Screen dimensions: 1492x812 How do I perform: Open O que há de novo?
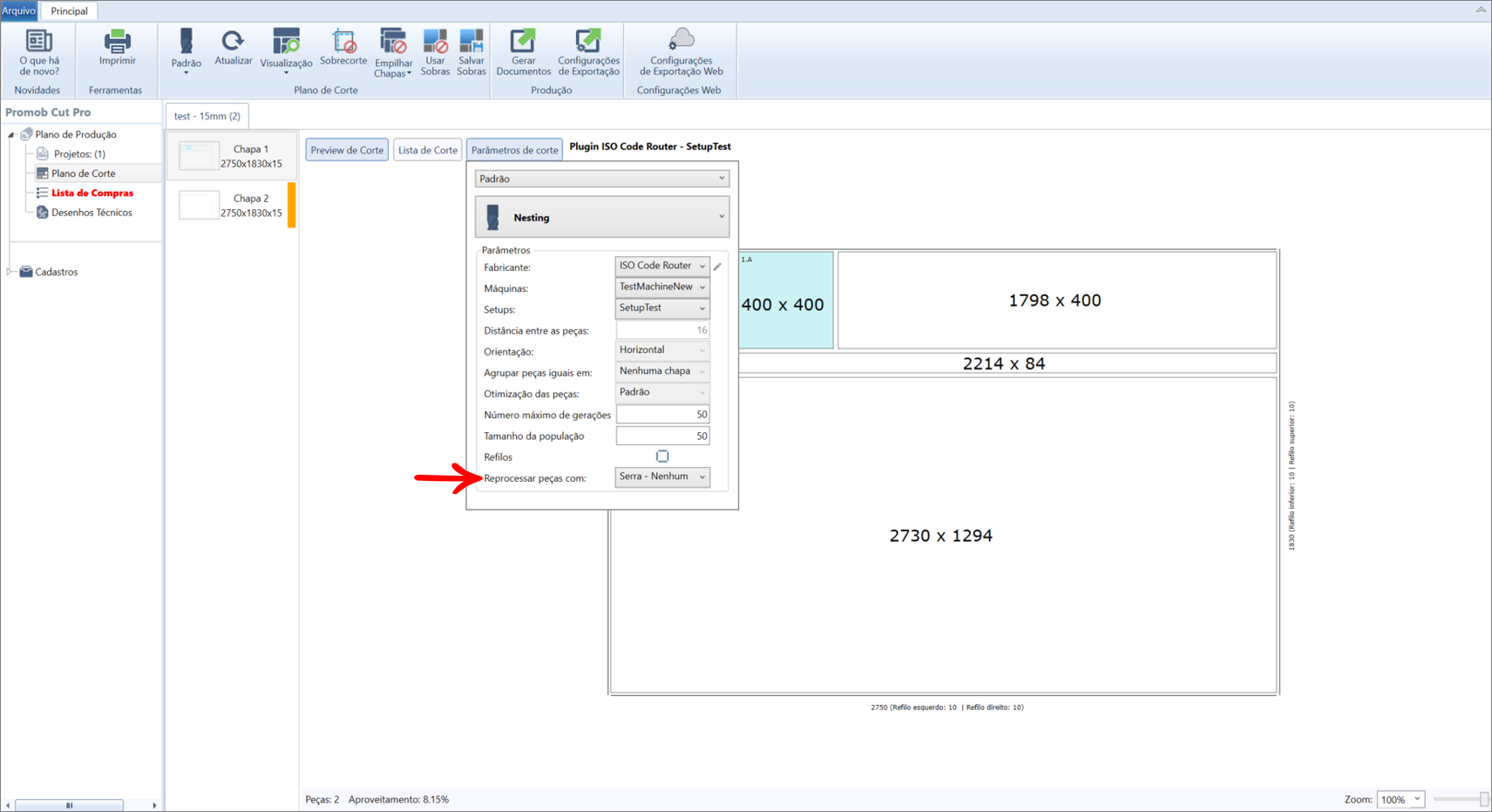tap(39, 52)
